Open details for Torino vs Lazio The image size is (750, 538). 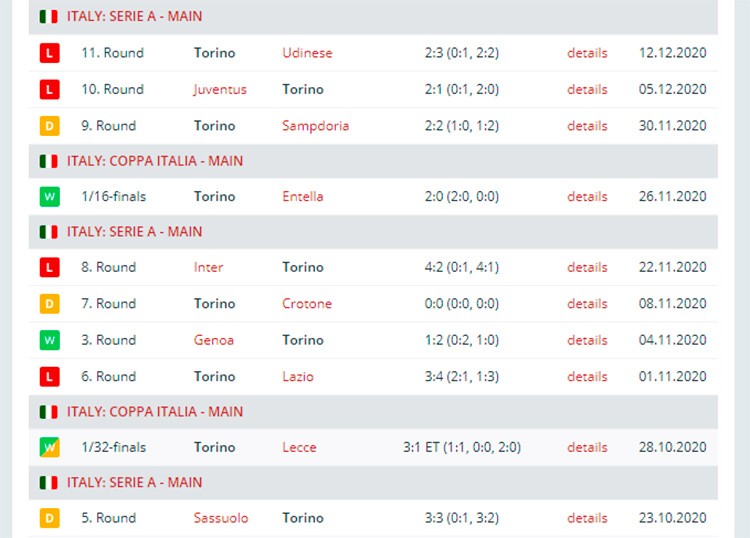point(587,376)
